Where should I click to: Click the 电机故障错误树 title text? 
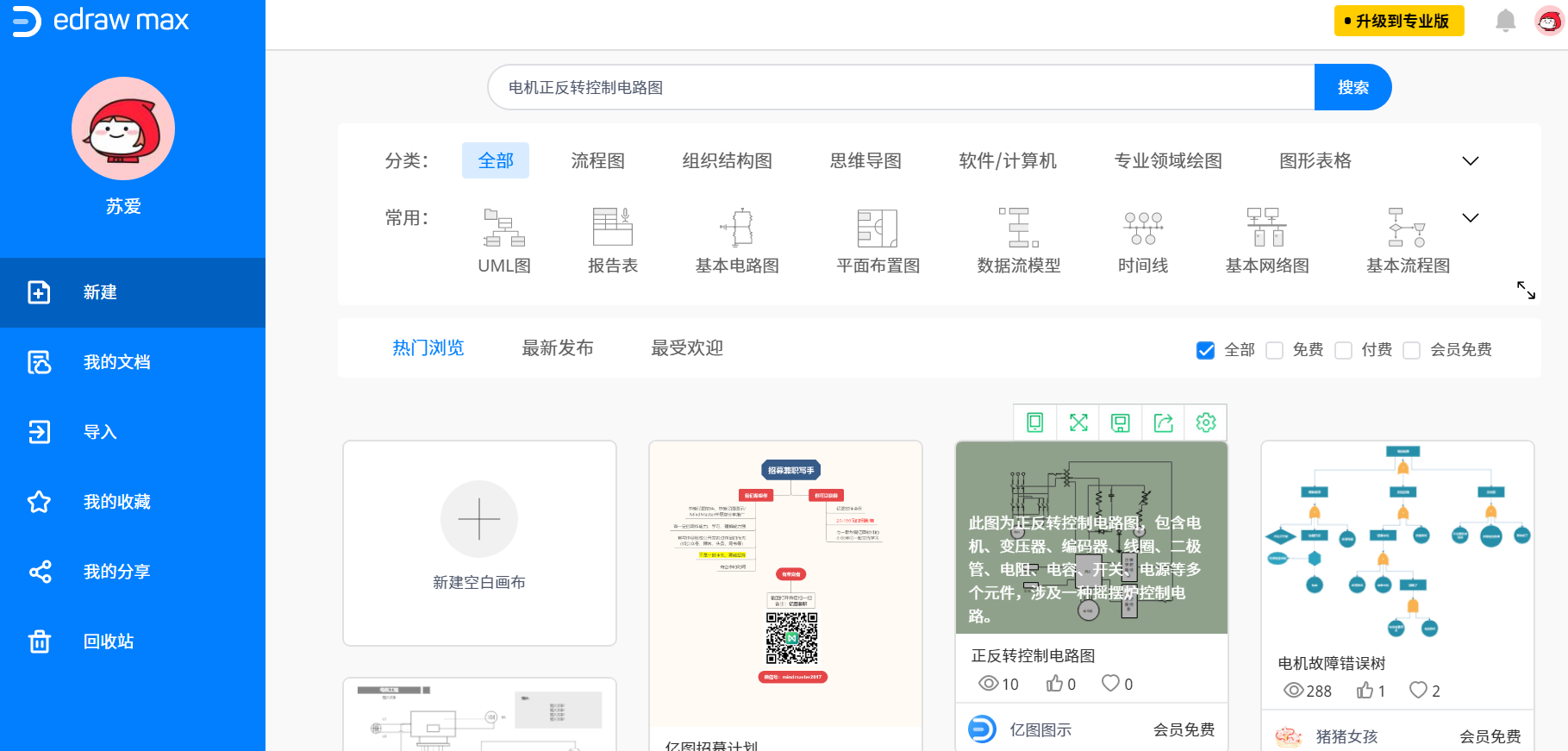[1332, 663]
